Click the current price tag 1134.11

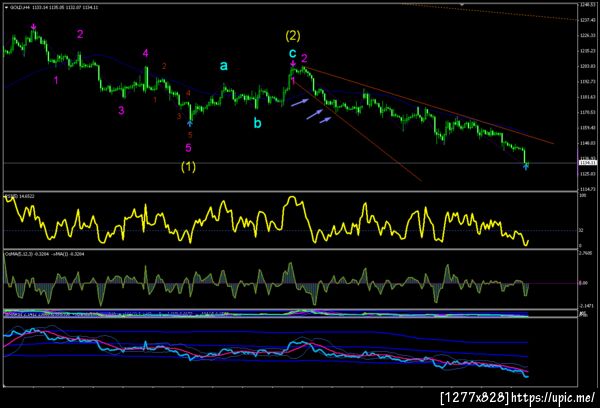tap(588, 163)
